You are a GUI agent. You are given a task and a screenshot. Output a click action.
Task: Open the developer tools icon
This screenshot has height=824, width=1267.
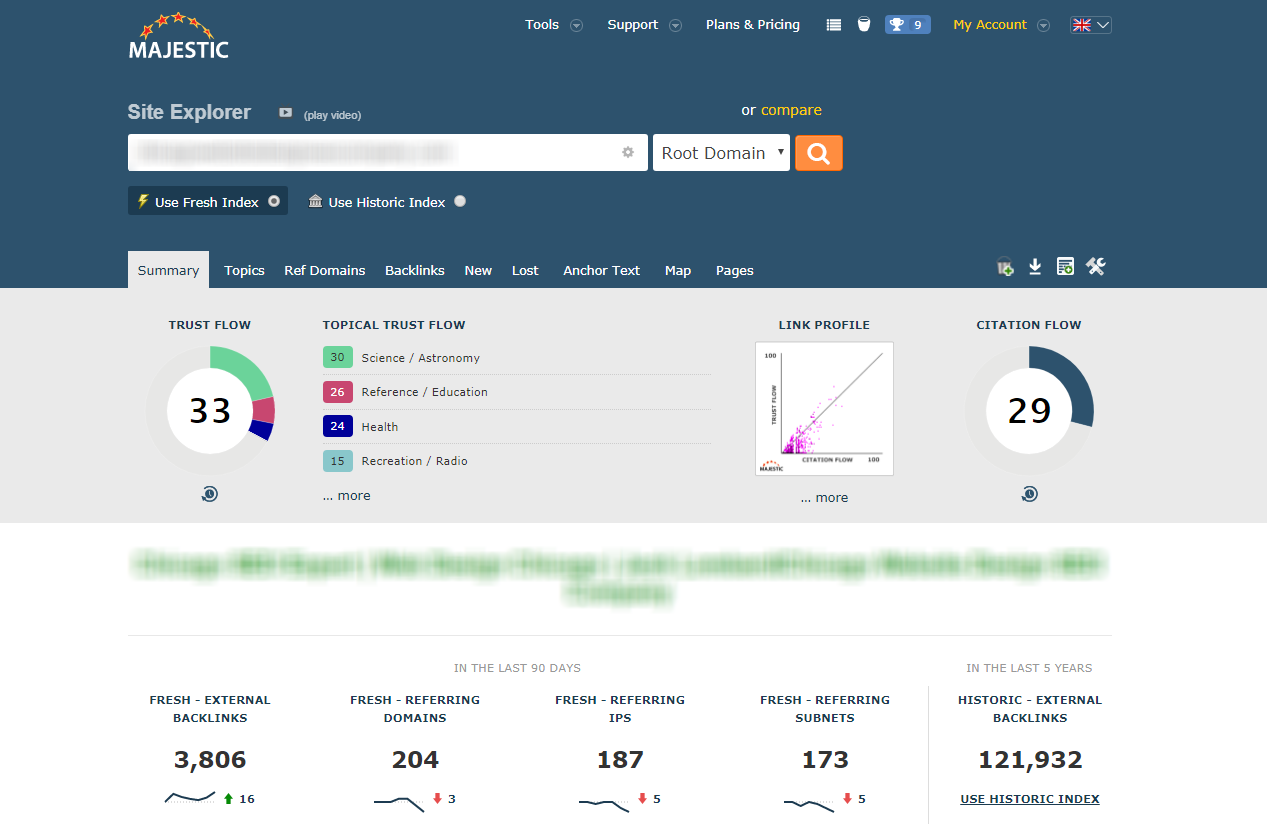(x=1095, y=267)
